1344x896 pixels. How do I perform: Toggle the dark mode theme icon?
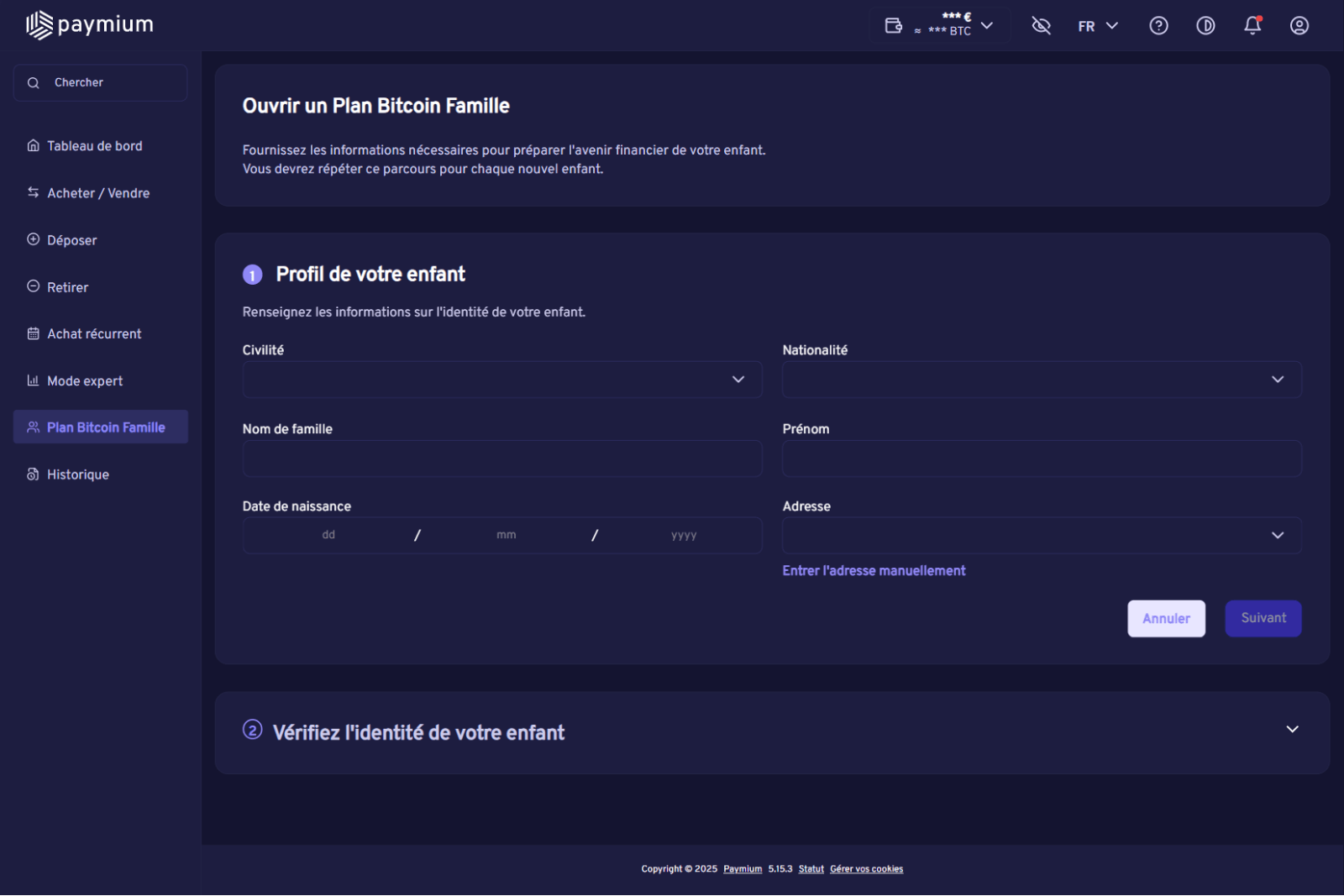click(1205, 26)
